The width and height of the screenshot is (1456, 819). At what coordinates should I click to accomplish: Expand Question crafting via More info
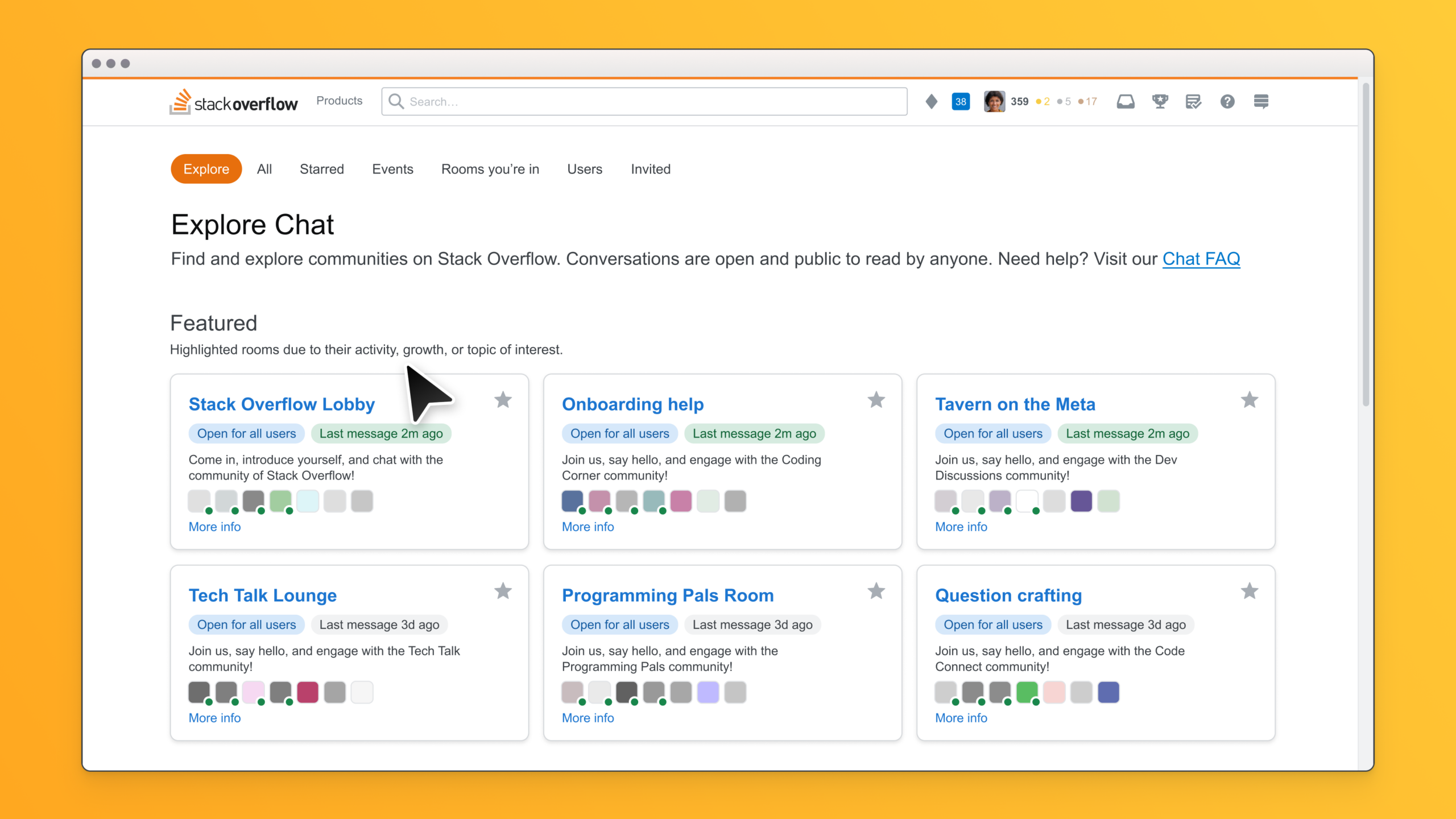tap(961, 718)
